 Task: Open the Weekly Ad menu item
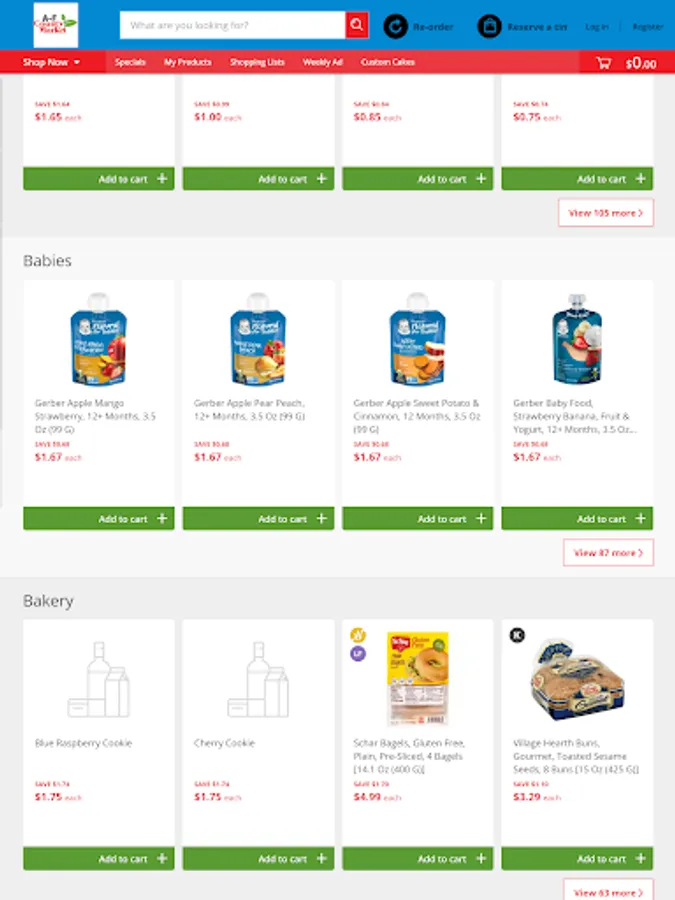(322, 62)
